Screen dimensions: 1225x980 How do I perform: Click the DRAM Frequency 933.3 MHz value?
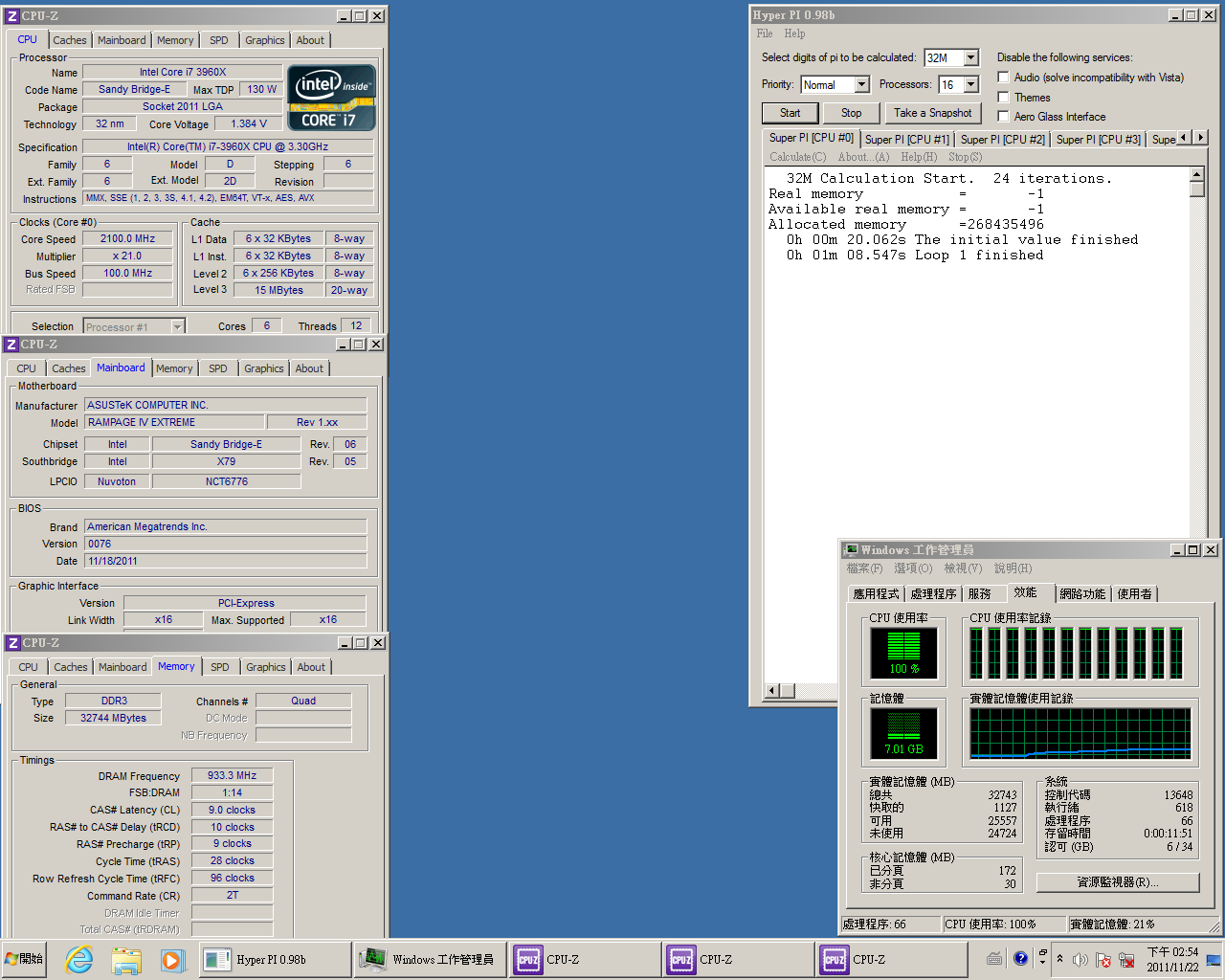(232, 776)
